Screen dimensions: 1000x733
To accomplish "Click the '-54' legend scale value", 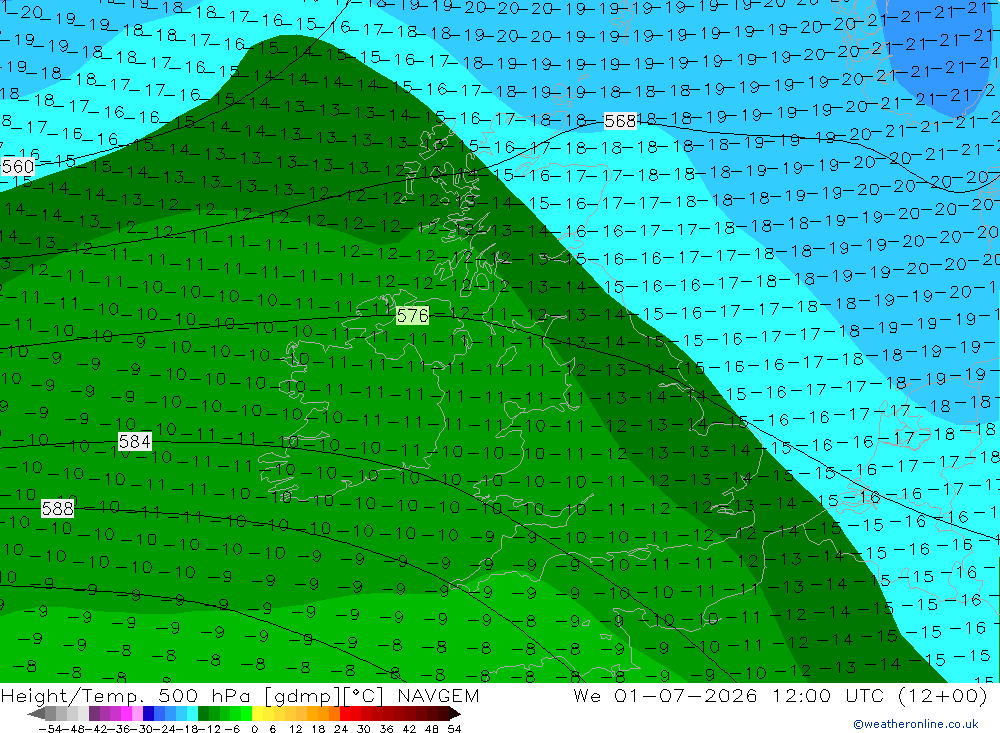I will click(x=50, y=729).
